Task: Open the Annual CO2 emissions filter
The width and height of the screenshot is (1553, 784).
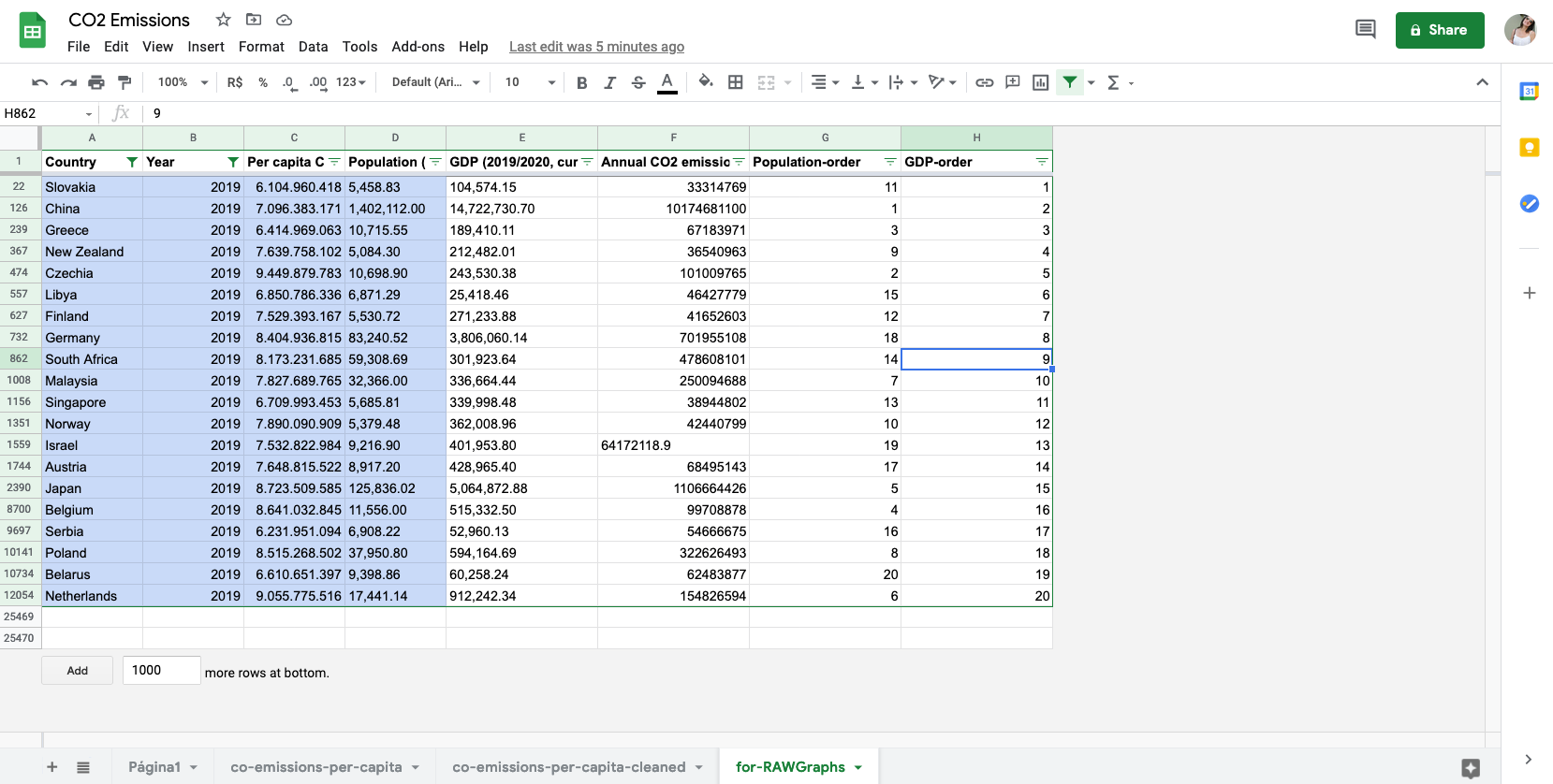Action: coord(739,162)
